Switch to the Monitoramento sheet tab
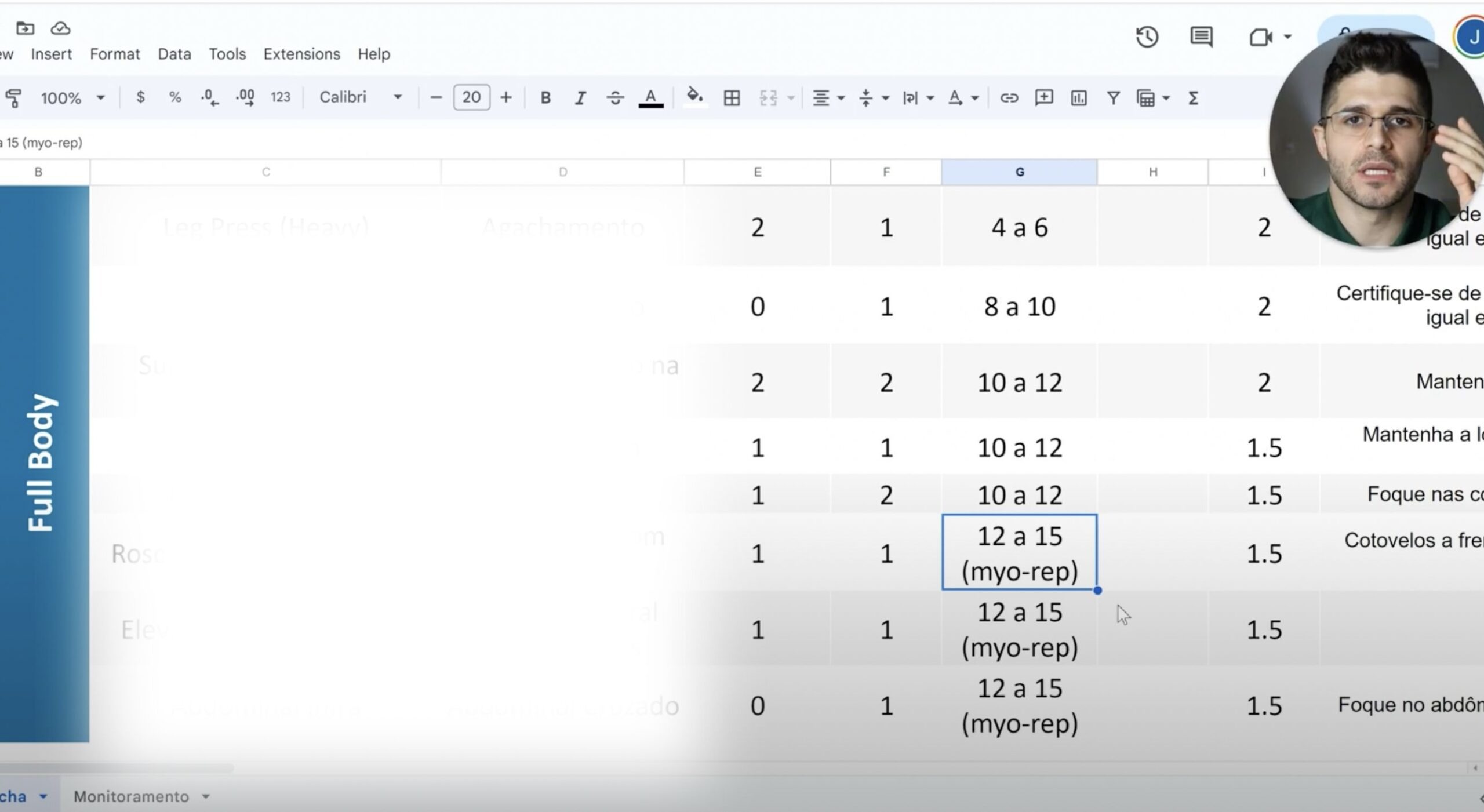Screen dimensions: 1484x812 click(x=131, y=796)
